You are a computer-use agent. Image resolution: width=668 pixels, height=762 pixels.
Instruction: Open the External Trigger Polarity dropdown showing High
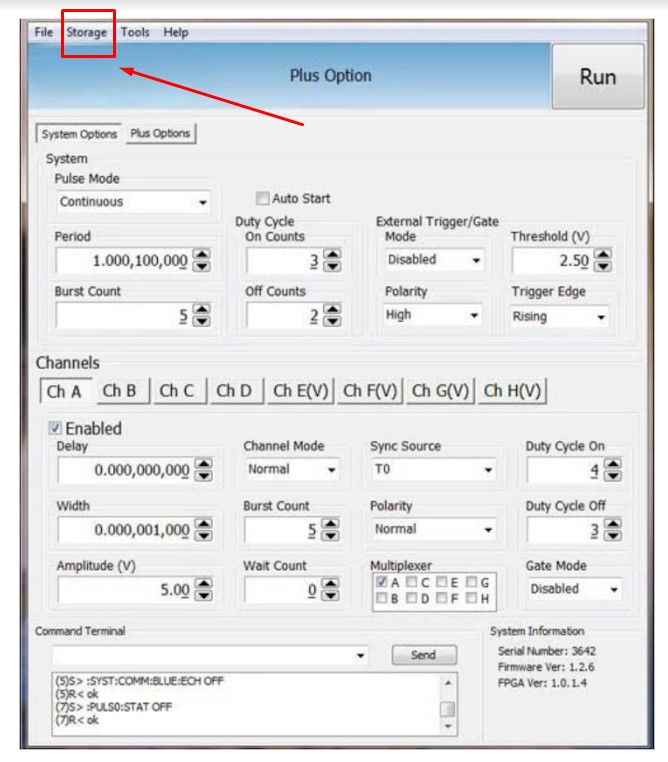[432, 315]
